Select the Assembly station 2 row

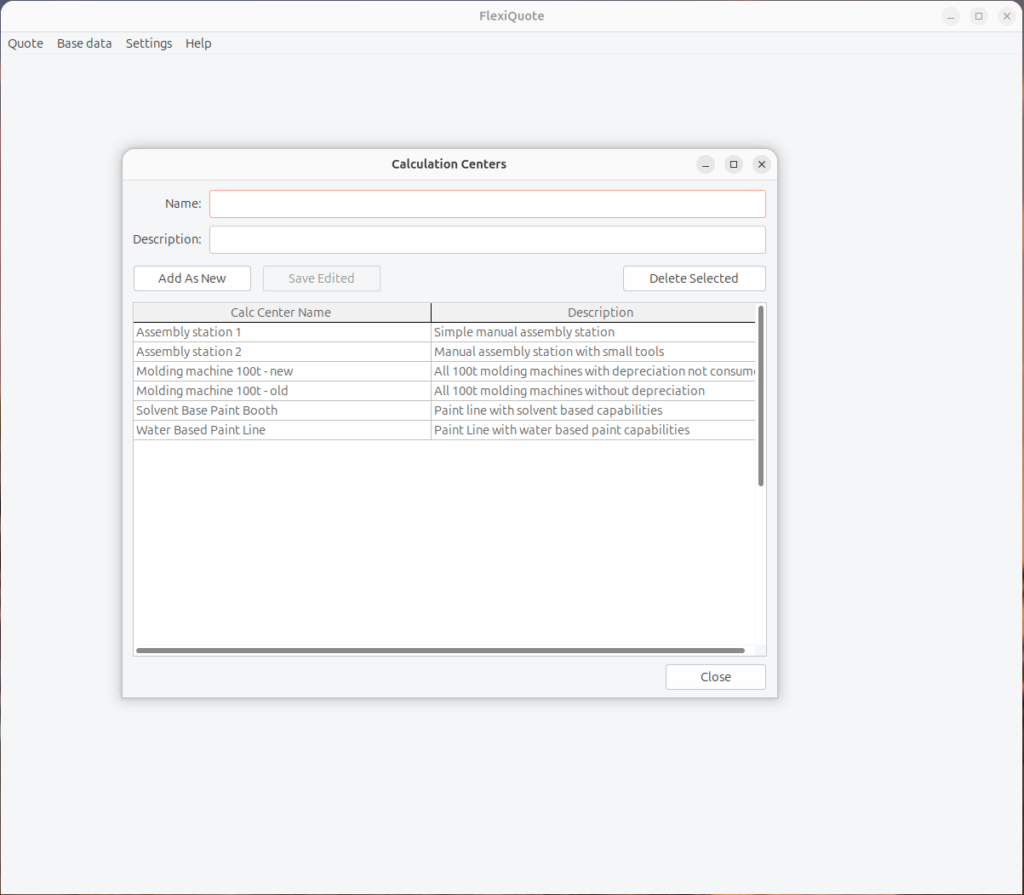(281, 352)
